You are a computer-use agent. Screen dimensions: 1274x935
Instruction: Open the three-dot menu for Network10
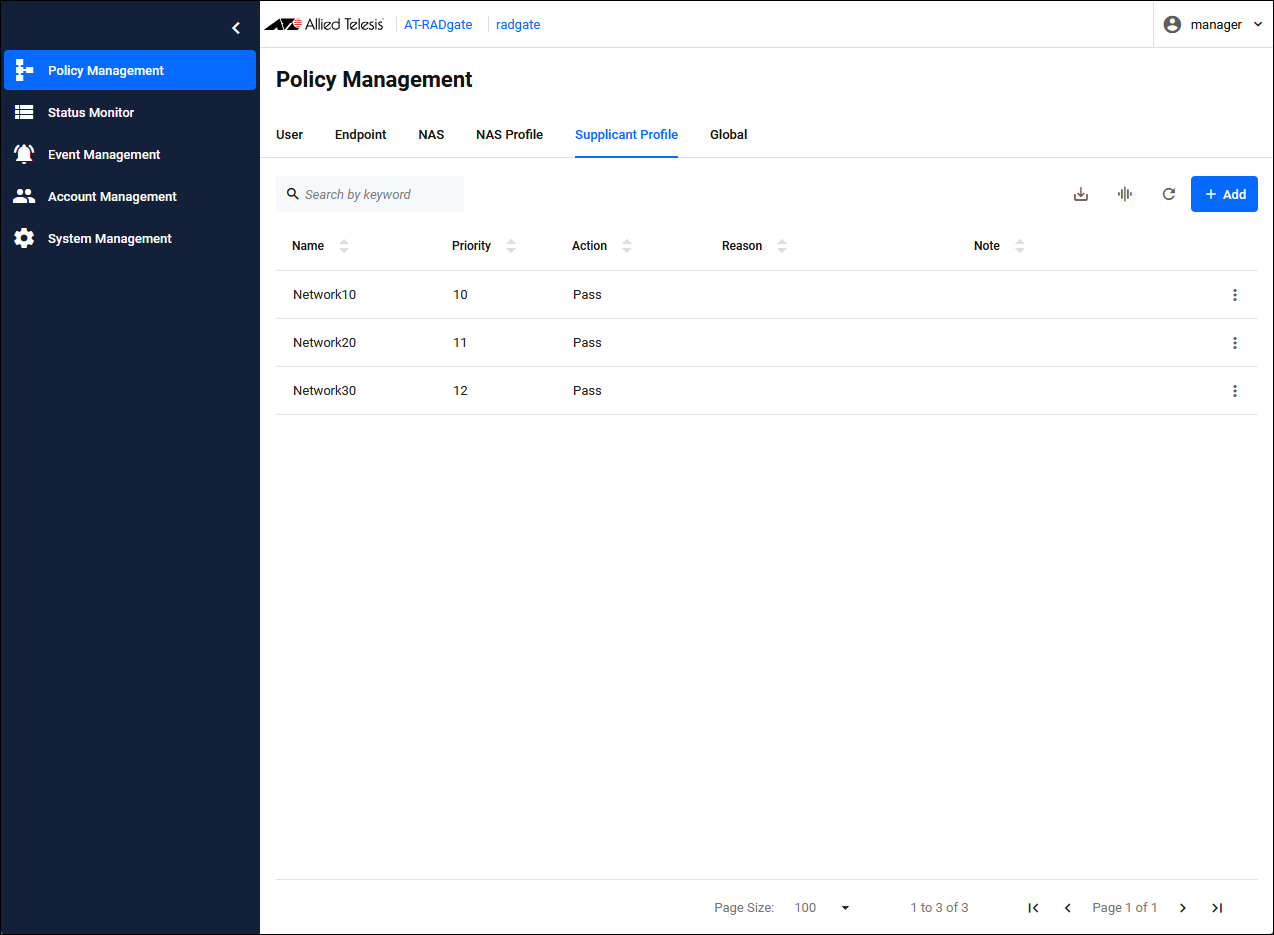pyautogui.click(x=1235, y=295)
